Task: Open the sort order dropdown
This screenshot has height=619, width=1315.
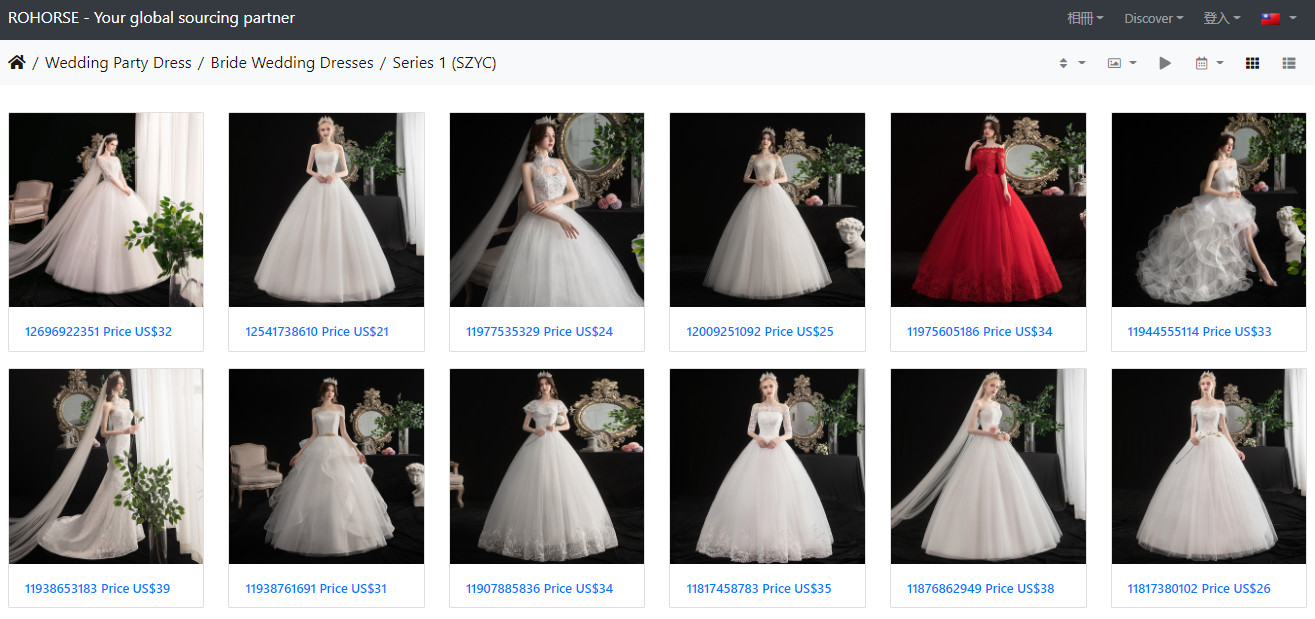Action: click(x=1071, y=63)
